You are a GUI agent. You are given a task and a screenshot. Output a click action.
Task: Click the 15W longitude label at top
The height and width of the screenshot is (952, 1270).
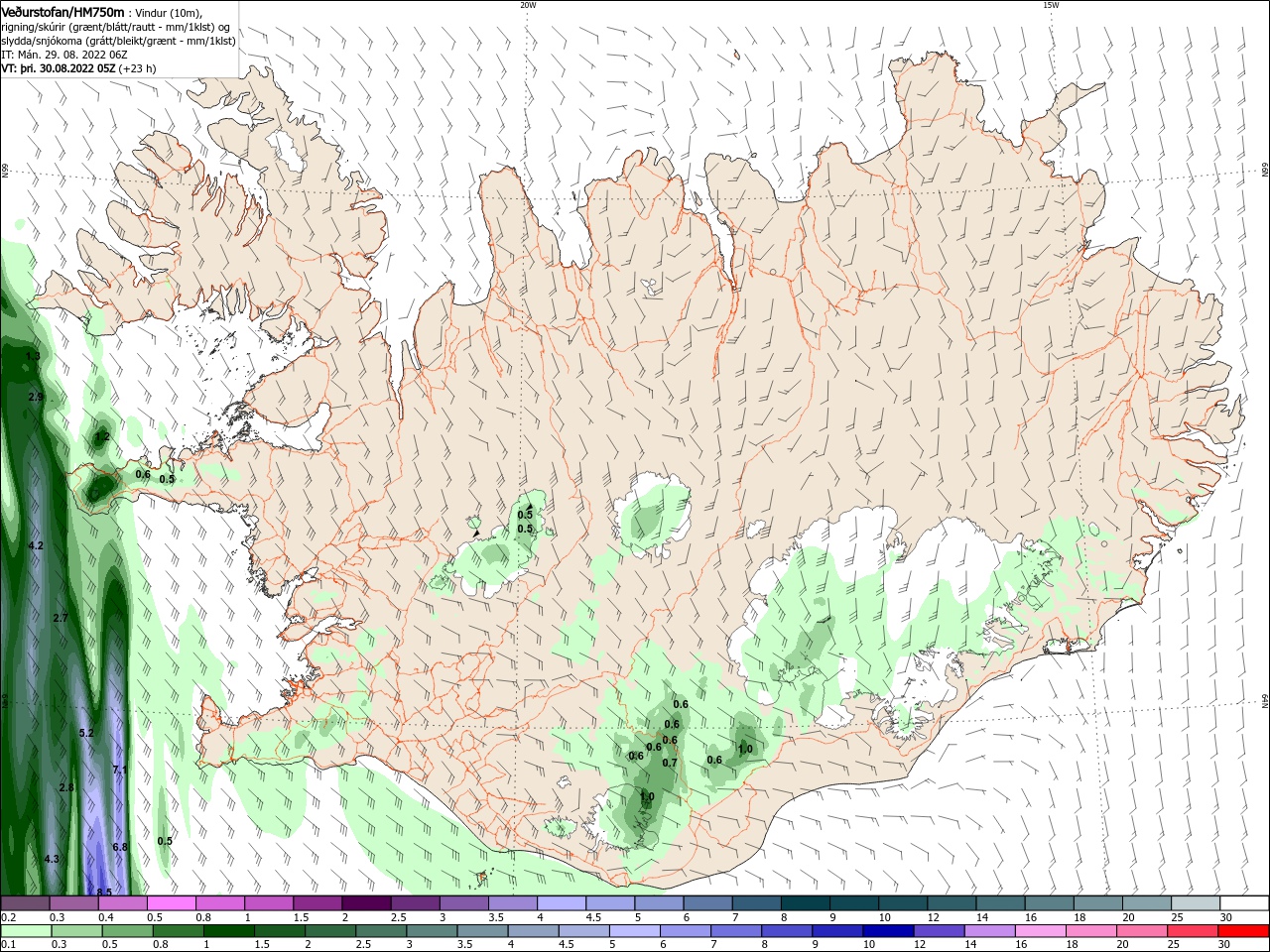[x=1050, y=5]
